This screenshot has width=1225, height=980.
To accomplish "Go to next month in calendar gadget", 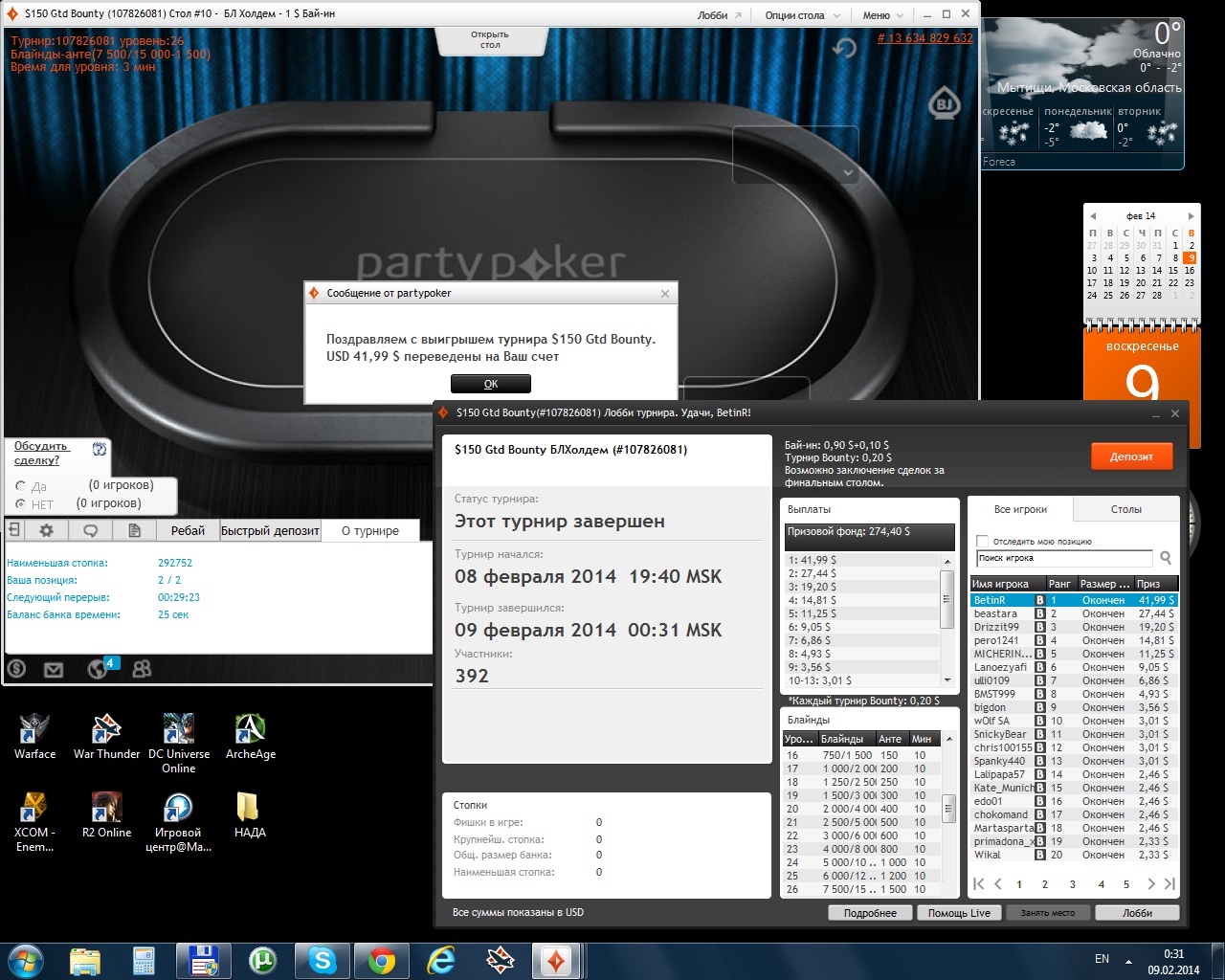I will 1191,216.
